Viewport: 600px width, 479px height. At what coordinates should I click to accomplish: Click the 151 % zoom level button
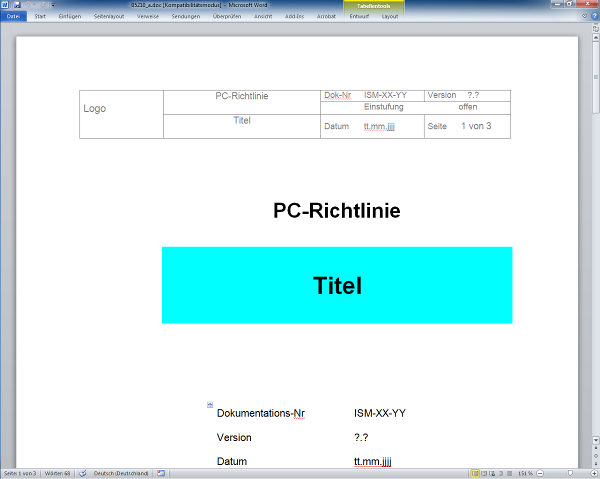point(524,473)
